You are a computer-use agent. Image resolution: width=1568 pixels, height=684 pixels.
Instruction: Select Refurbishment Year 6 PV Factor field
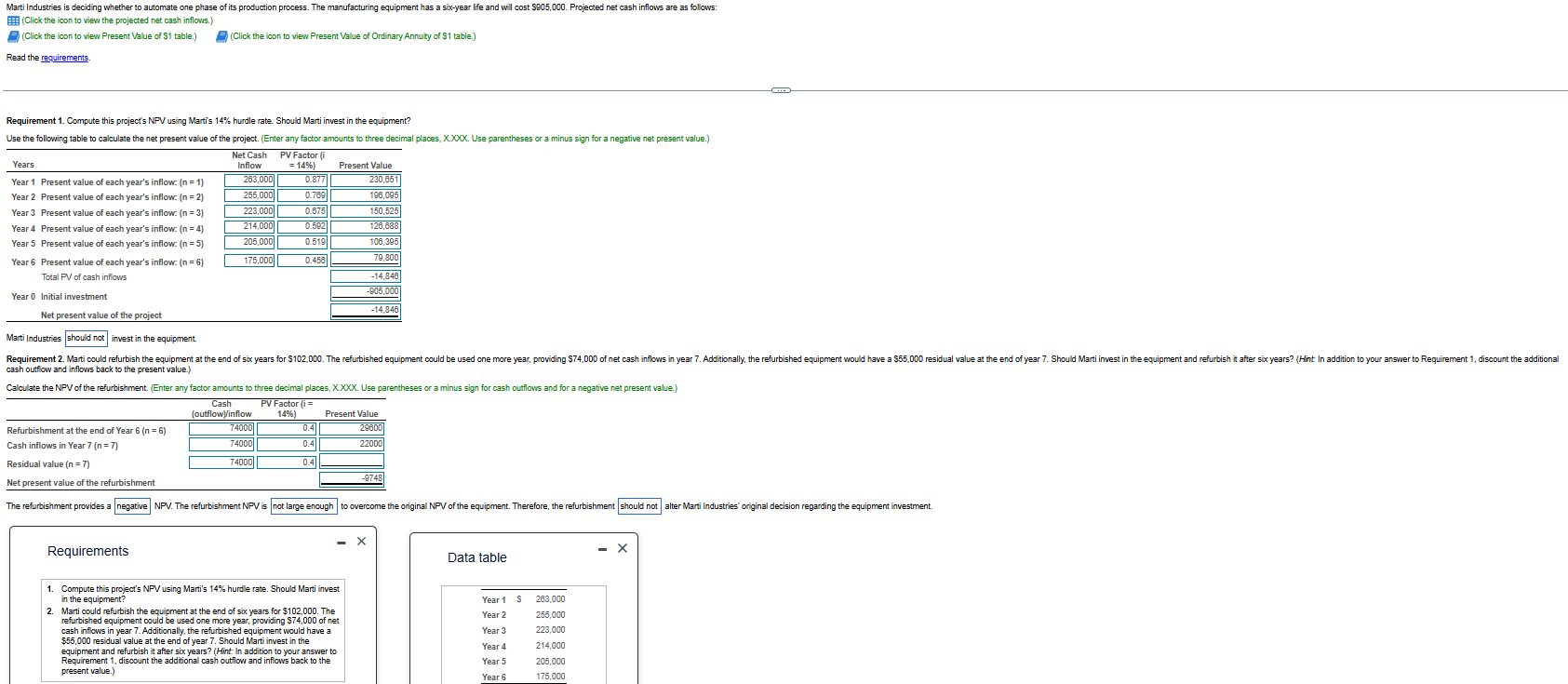[287, 428]
